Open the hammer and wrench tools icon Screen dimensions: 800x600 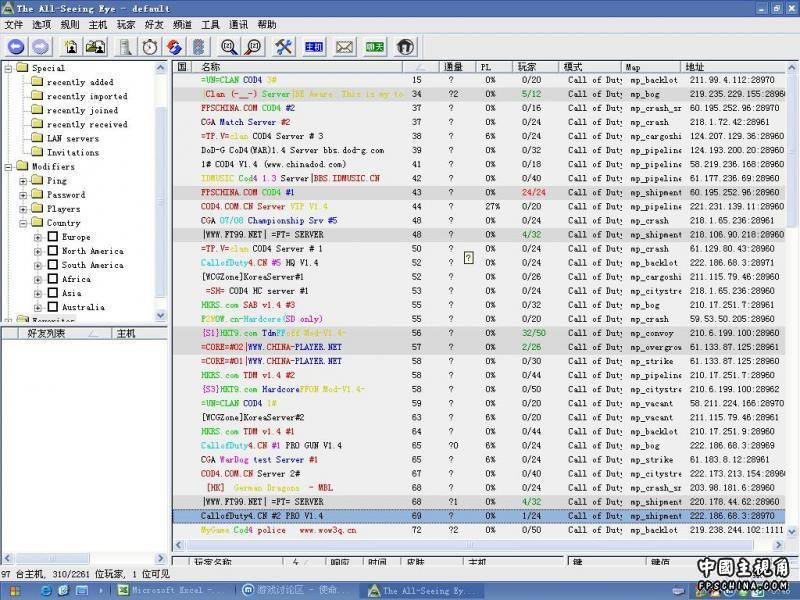[283, 47]
